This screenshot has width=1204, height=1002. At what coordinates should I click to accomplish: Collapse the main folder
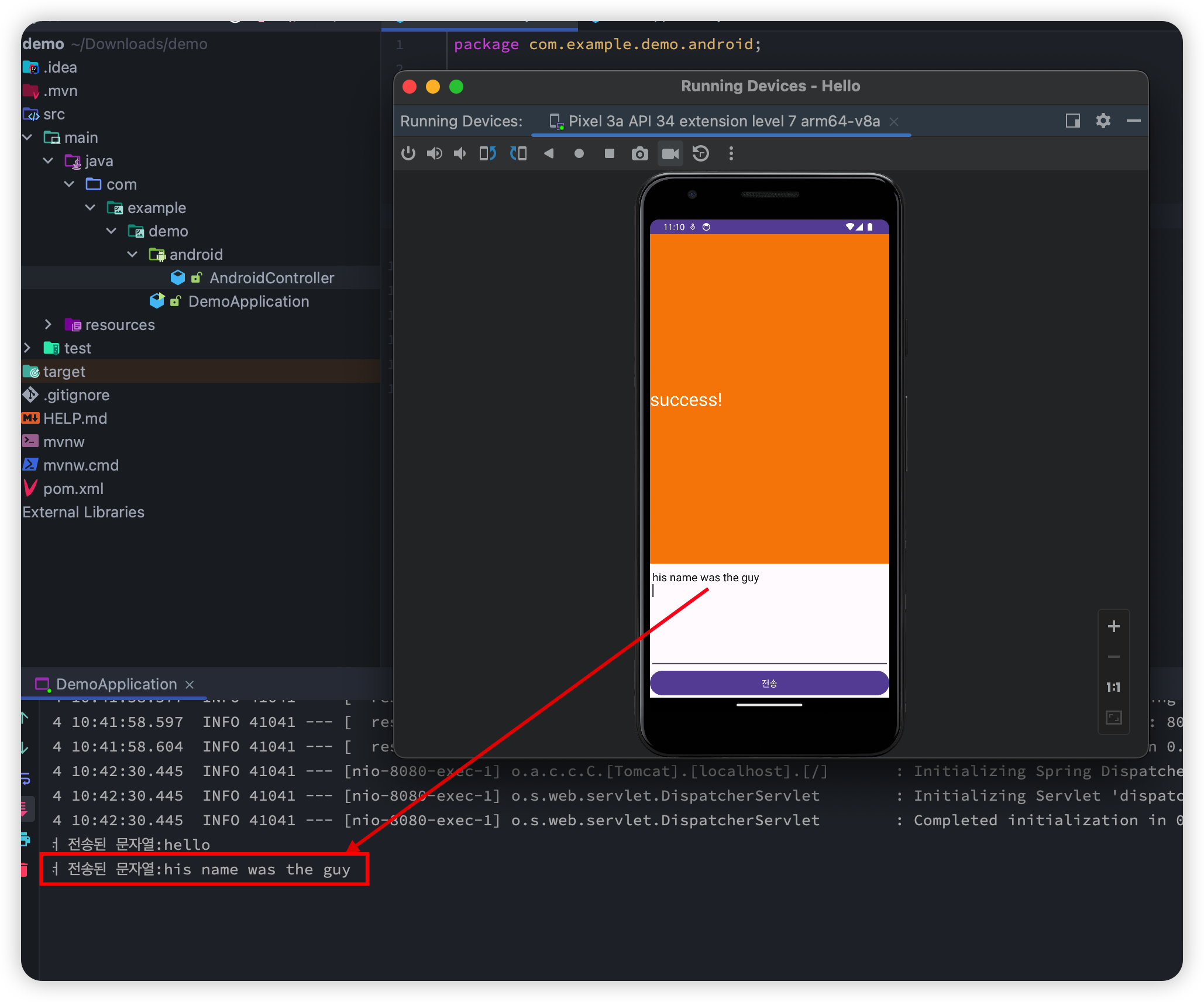pos(27,138)
